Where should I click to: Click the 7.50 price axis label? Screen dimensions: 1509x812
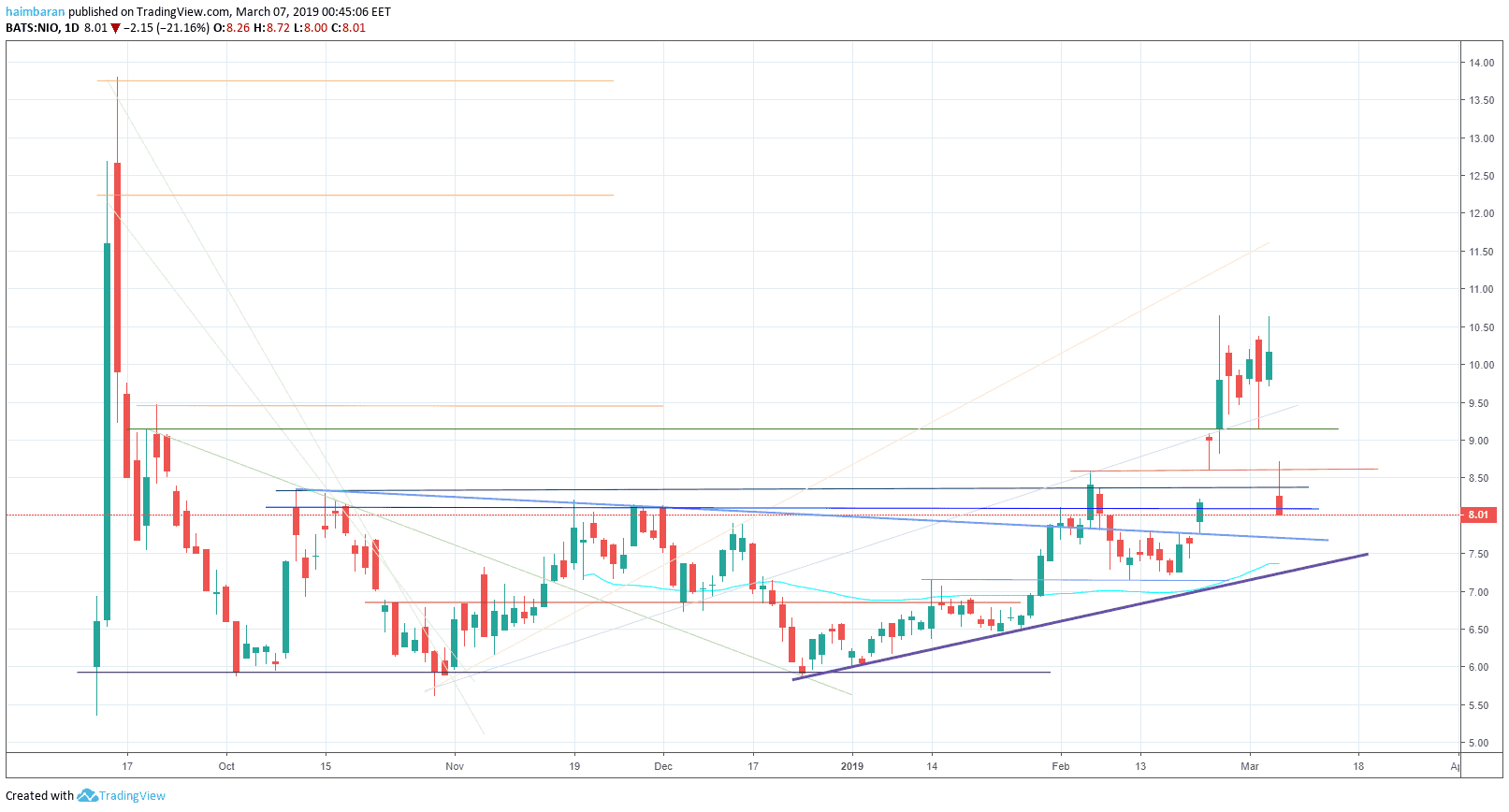coord(1478,554)
